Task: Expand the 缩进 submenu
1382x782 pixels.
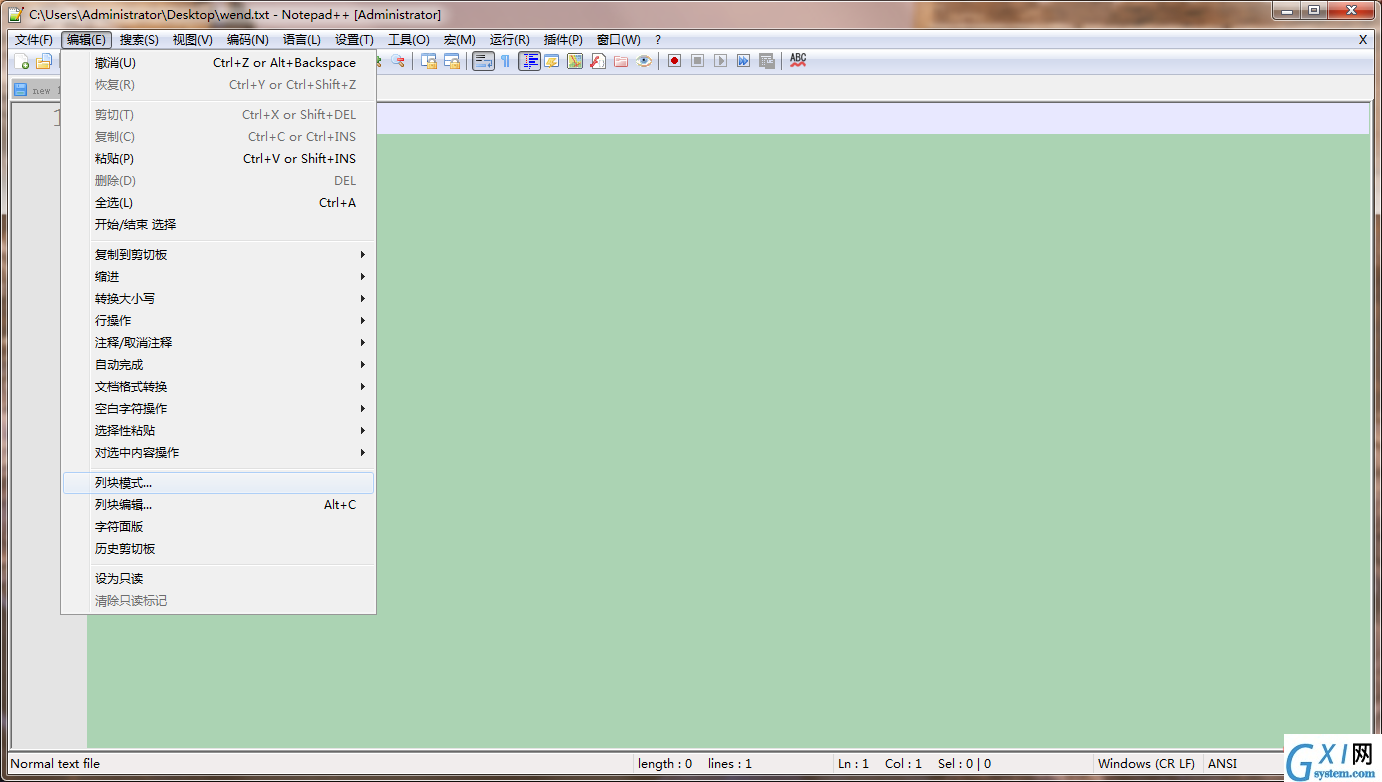Action: (x=218, y=277)
